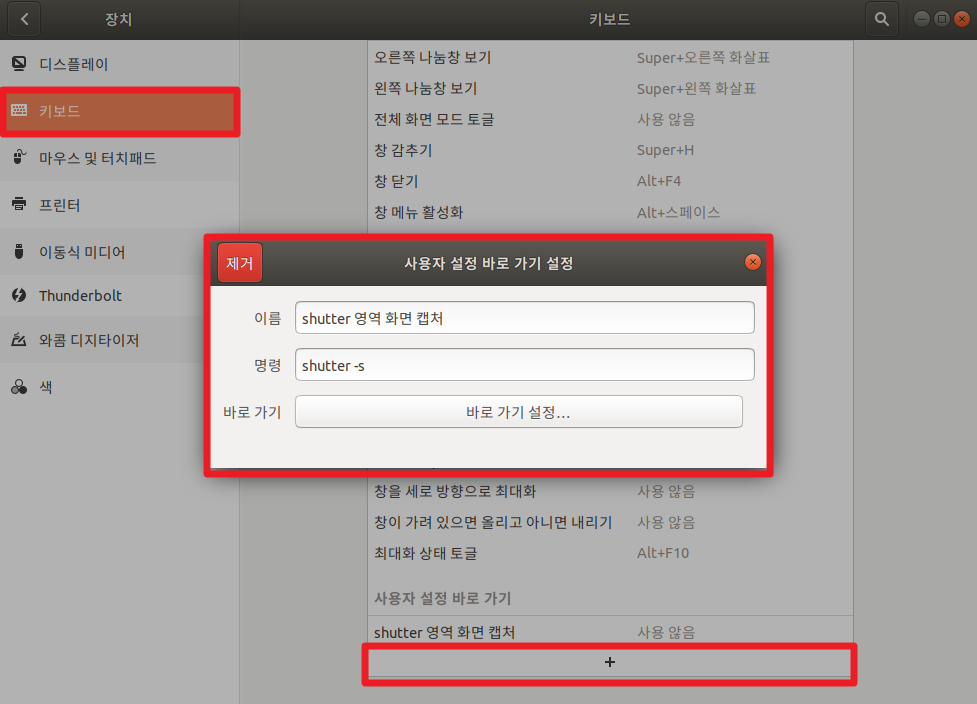
Task: Click the Super+왼쪽 화살표 shortcut value
Action: click(x=696, y=88)
